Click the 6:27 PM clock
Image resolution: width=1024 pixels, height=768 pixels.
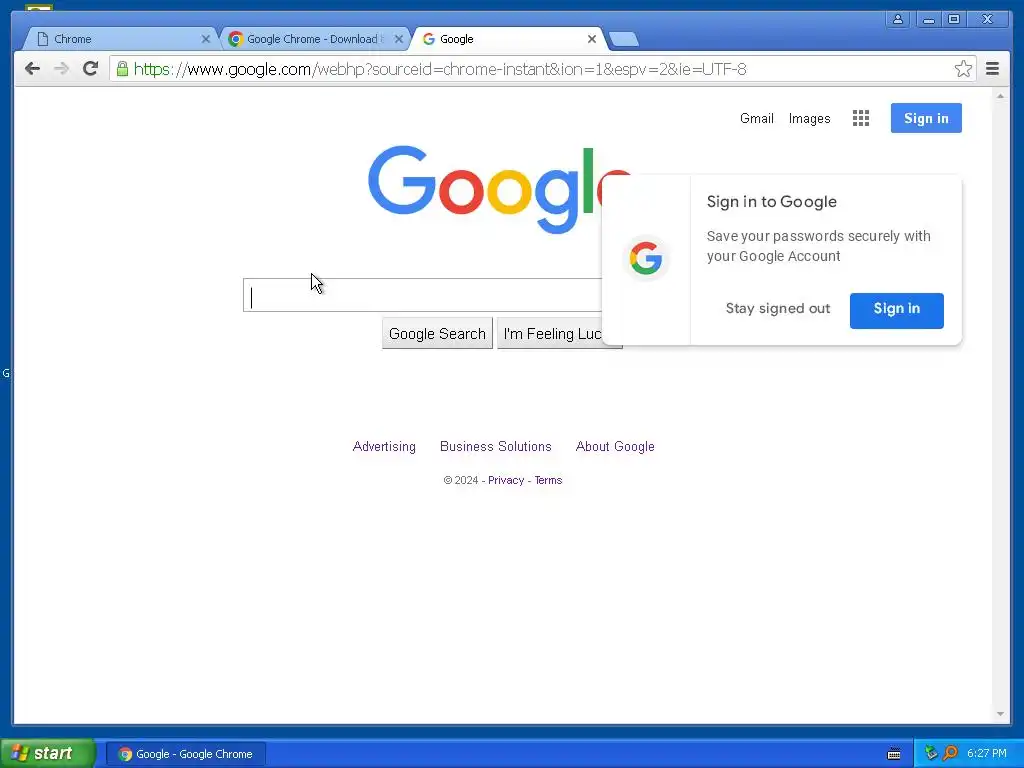pos(987,754)
